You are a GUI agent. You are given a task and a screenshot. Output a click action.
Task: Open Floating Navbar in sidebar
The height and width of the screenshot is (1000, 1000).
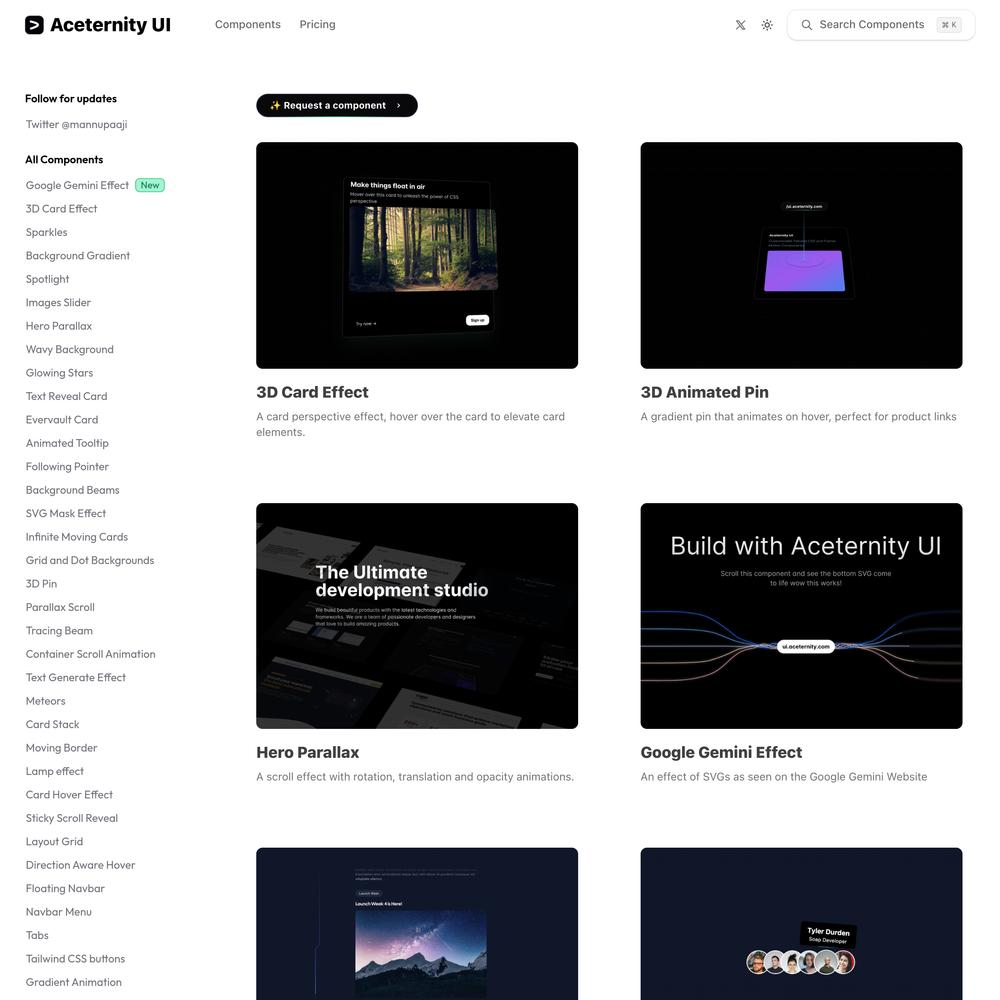[x=65, y=888]
